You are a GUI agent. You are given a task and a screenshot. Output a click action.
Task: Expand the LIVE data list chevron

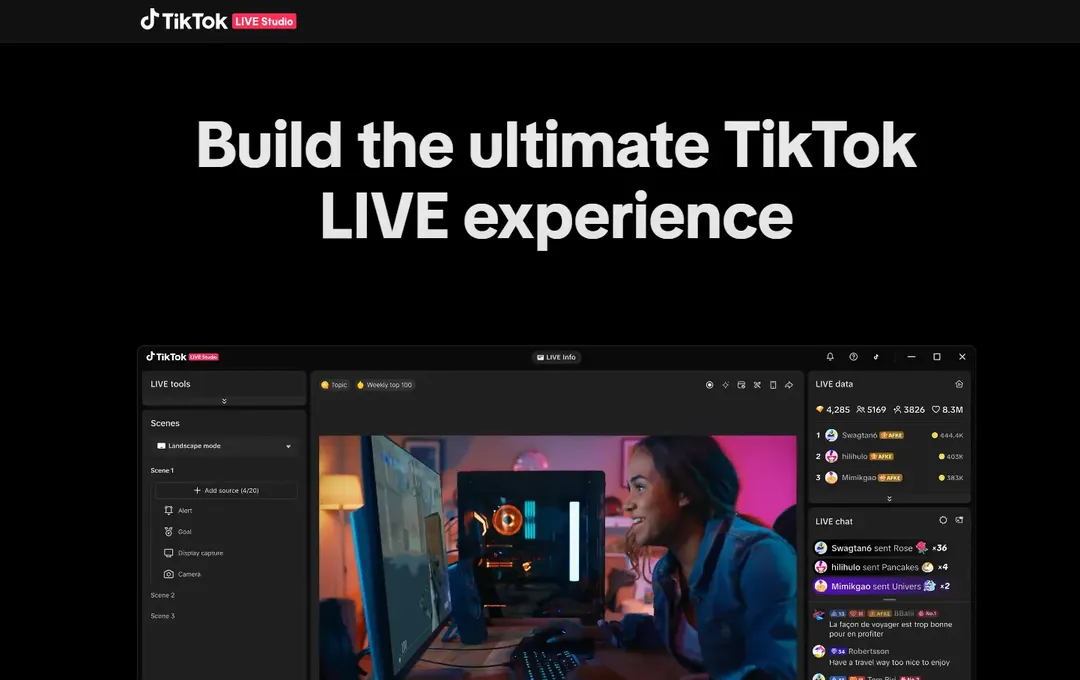point(889,498)
